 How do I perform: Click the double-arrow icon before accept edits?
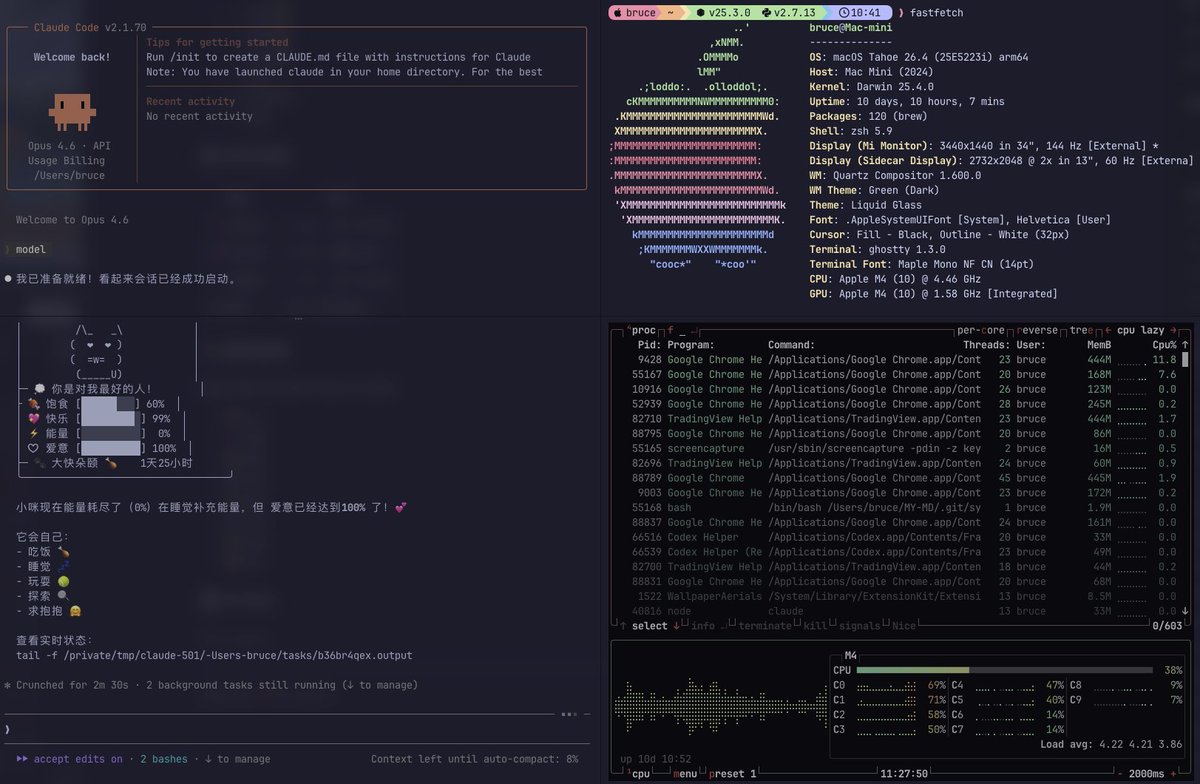[x=22, y=759]
